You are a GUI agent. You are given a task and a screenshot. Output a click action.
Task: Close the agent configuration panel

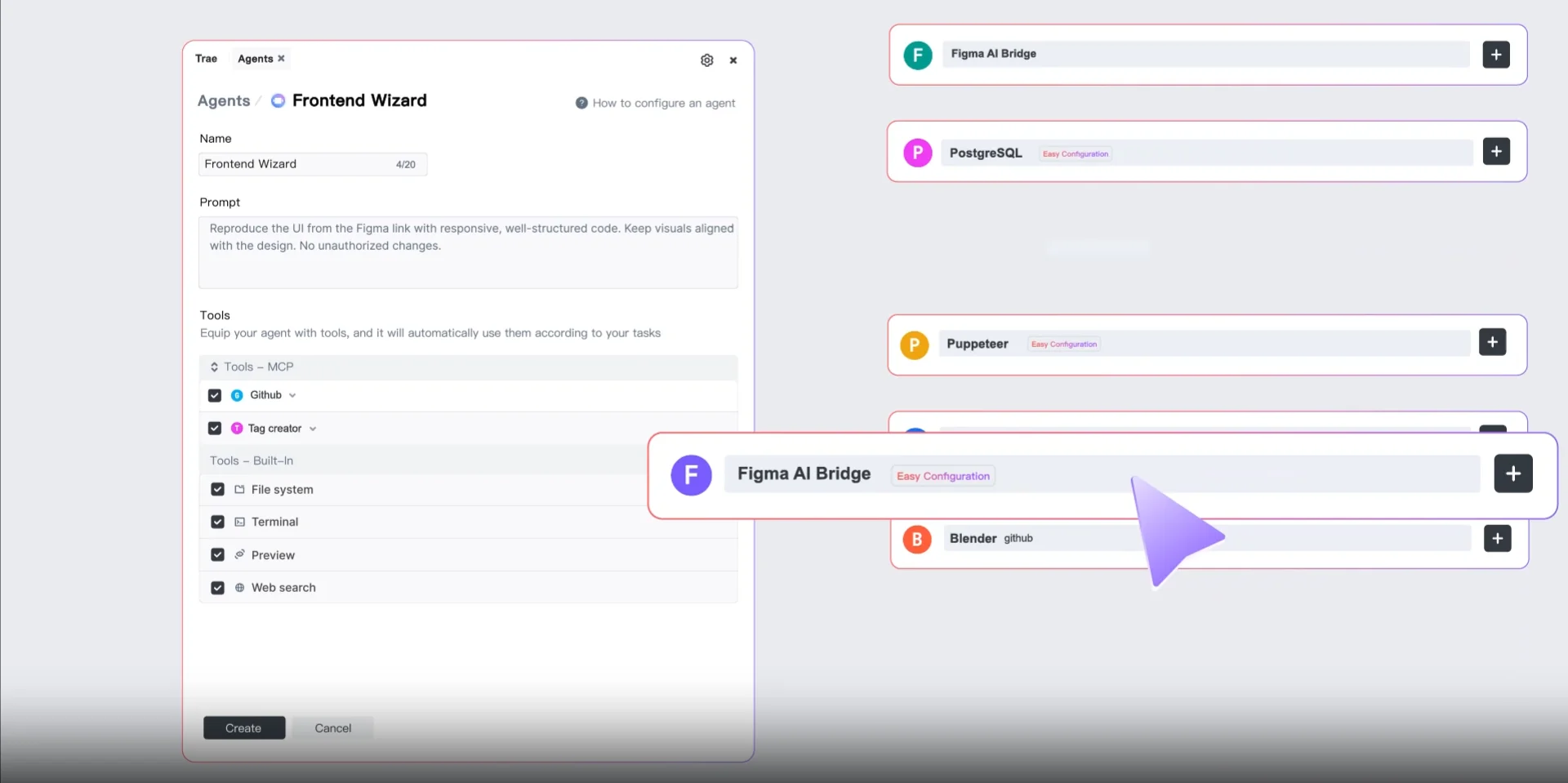coord(733,60)
